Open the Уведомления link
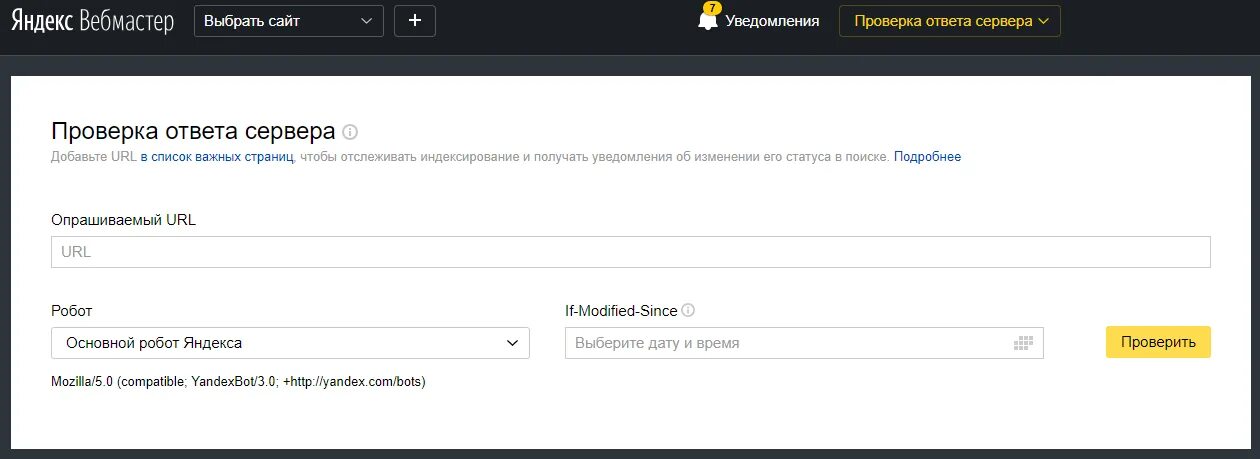The image size is (1260, 459). coord(772,20)
